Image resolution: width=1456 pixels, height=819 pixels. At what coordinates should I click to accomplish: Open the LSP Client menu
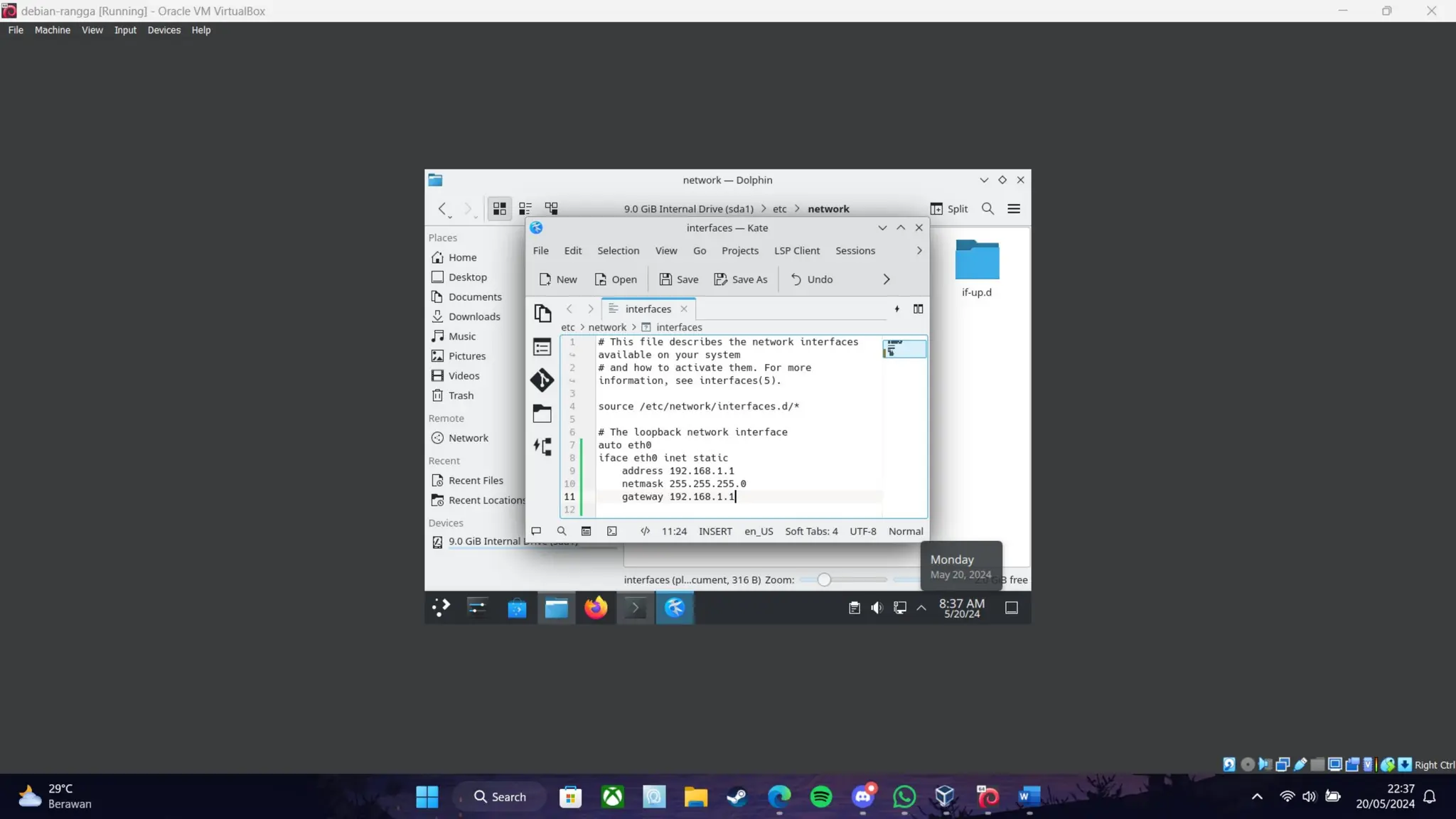[796, 251]
